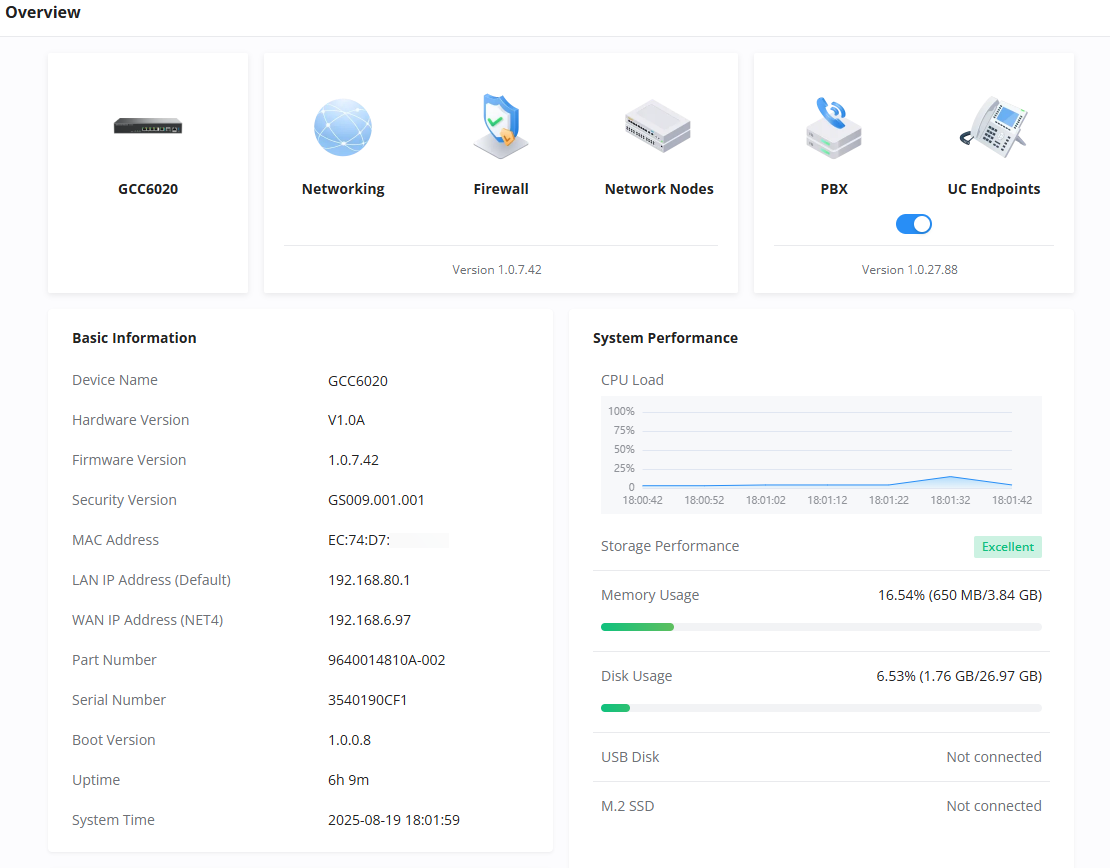Toggle the PBX module switch off
1110x868 pixels.
[x=913, y=224]
